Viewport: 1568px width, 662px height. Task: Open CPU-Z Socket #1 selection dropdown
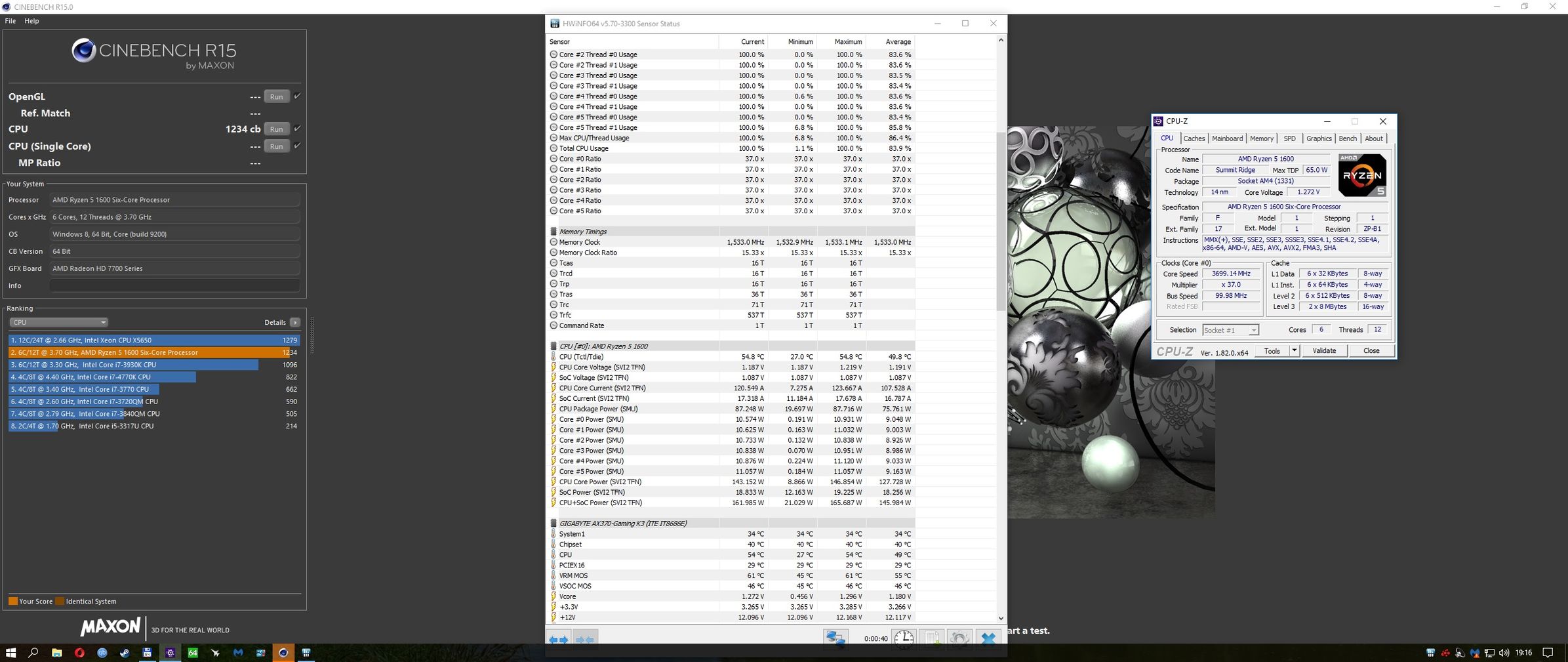[1230, 330]
